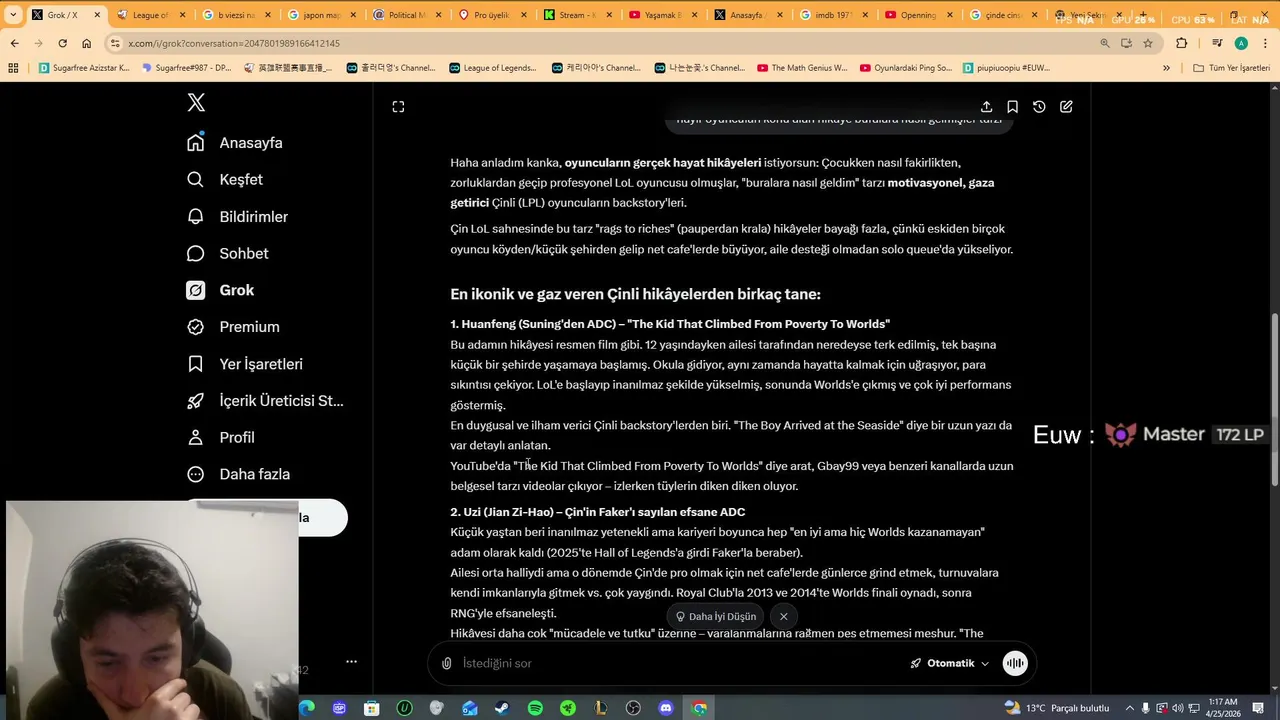Open the Grok conversation history icon

[1039, 107]
